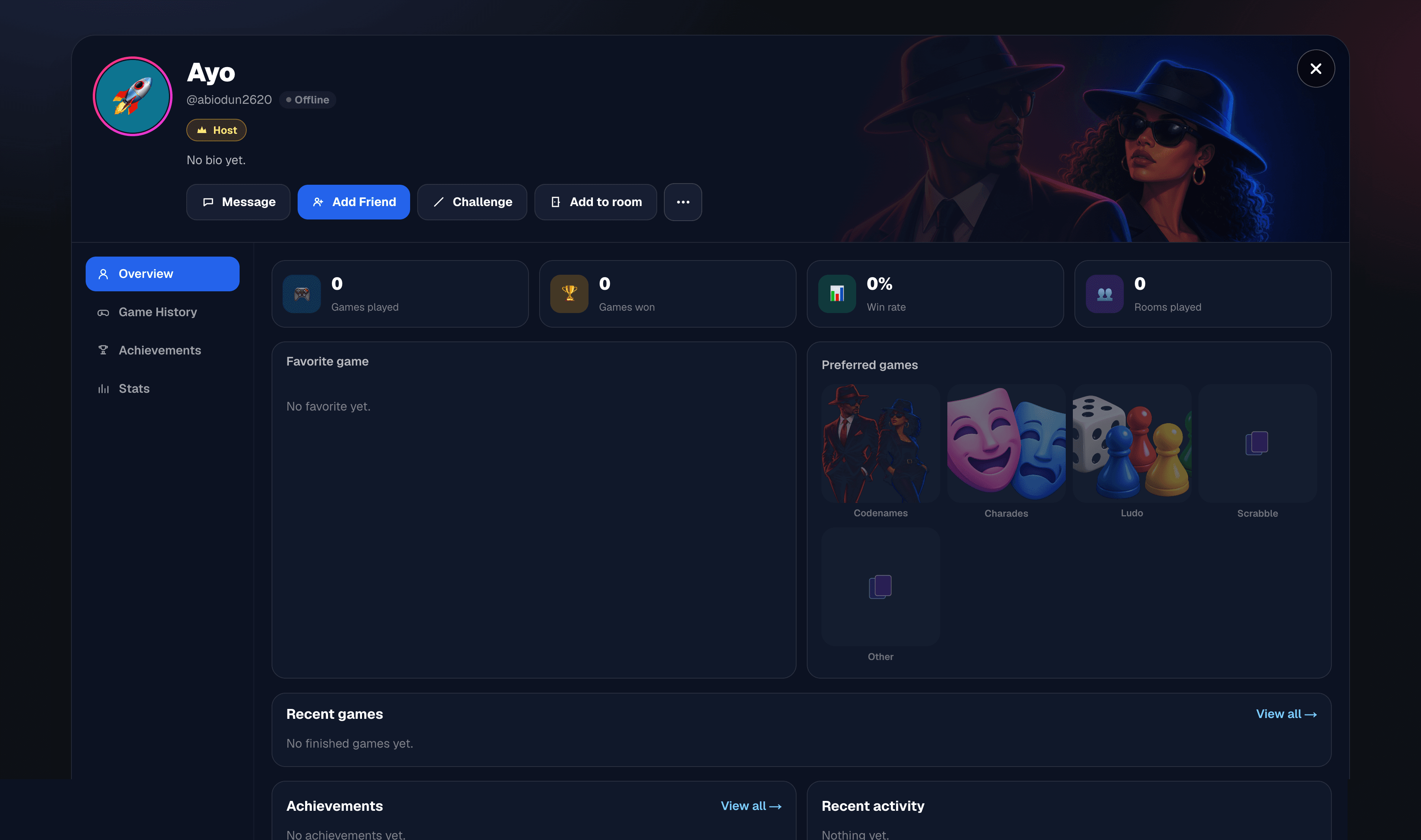Close the profile with the X button

1315,69
